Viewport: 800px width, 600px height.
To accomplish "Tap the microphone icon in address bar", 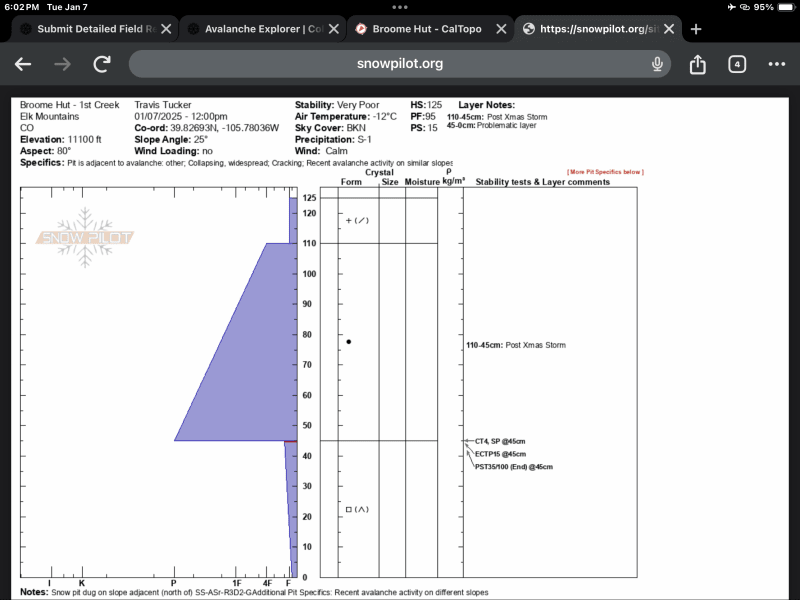I will 657,64.
